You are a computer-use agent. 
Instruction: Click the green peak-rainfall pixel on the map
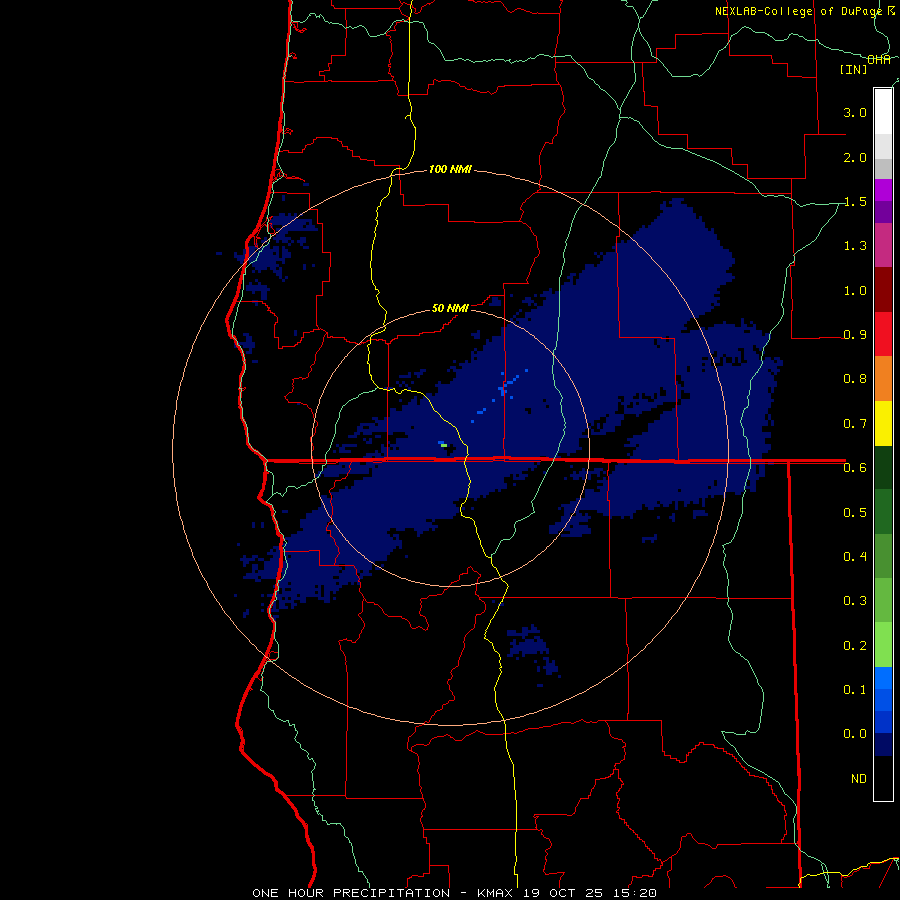pos(444,445)
